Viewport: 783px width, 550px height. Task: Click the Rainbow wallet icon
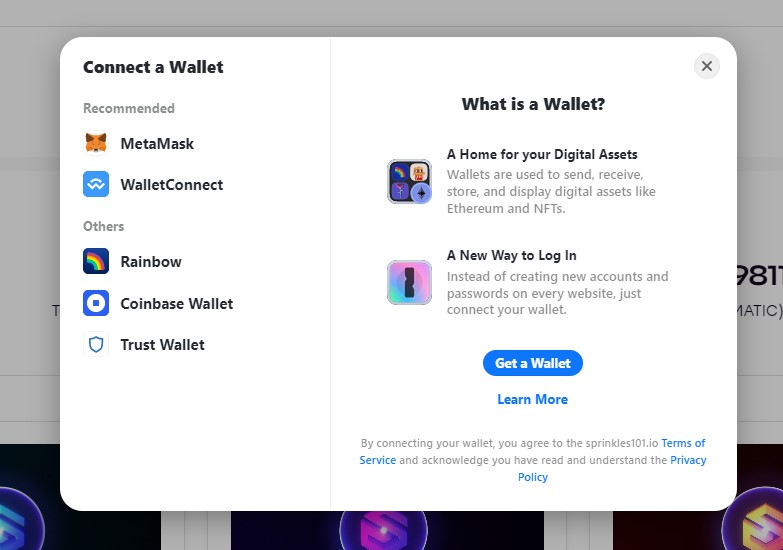[x=96, y=261]
